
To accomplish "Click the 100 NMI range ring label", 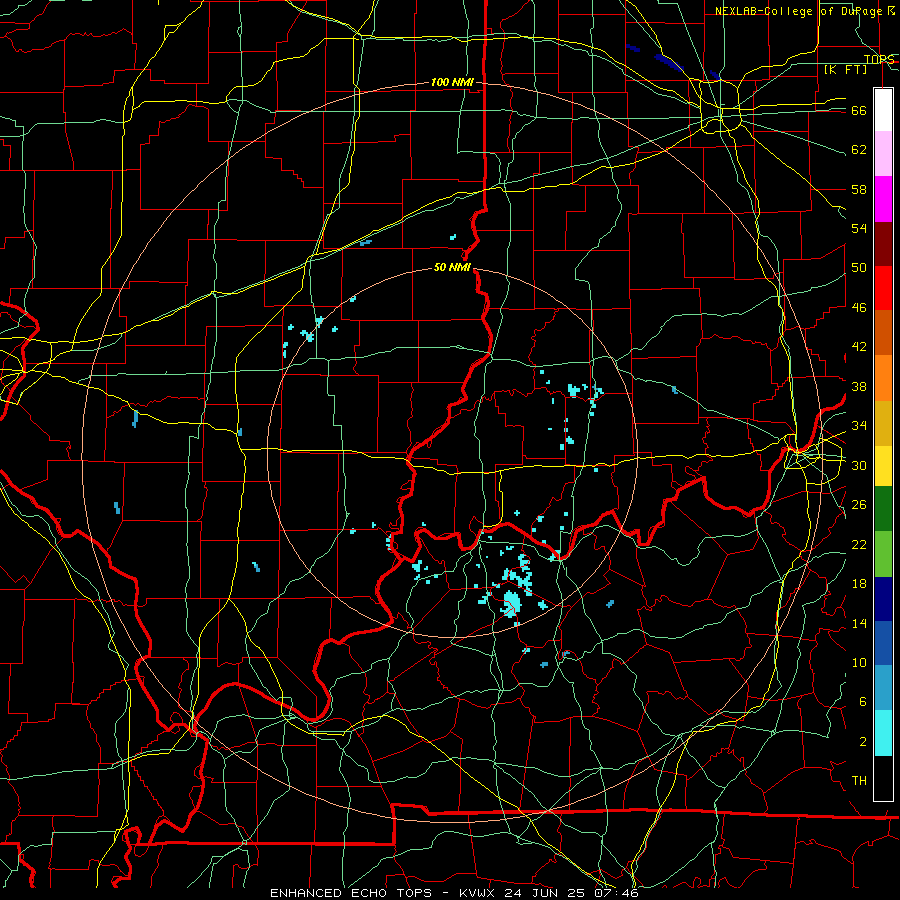I will (x=452, y=82).
